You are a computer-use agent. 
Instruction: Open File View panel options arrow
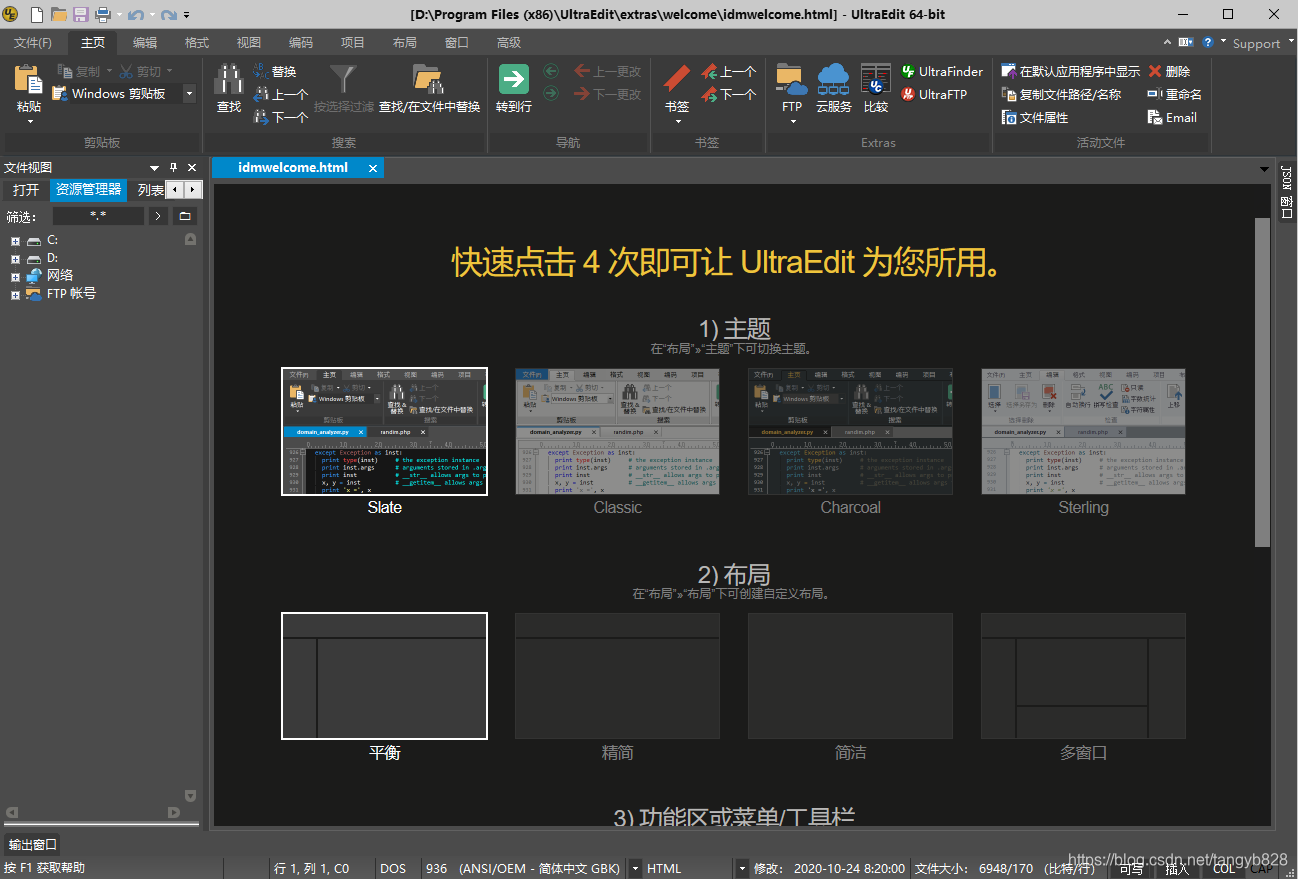pyautogui.click(x=154, y=167)
